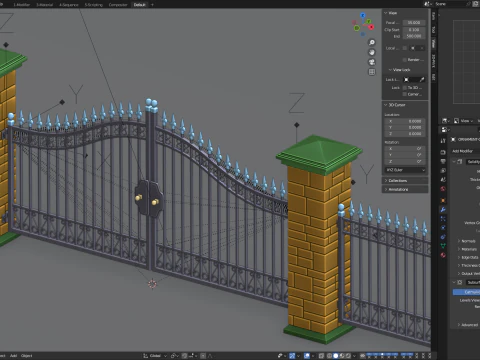Open the Tool properties tab icon

click(443, 141)
